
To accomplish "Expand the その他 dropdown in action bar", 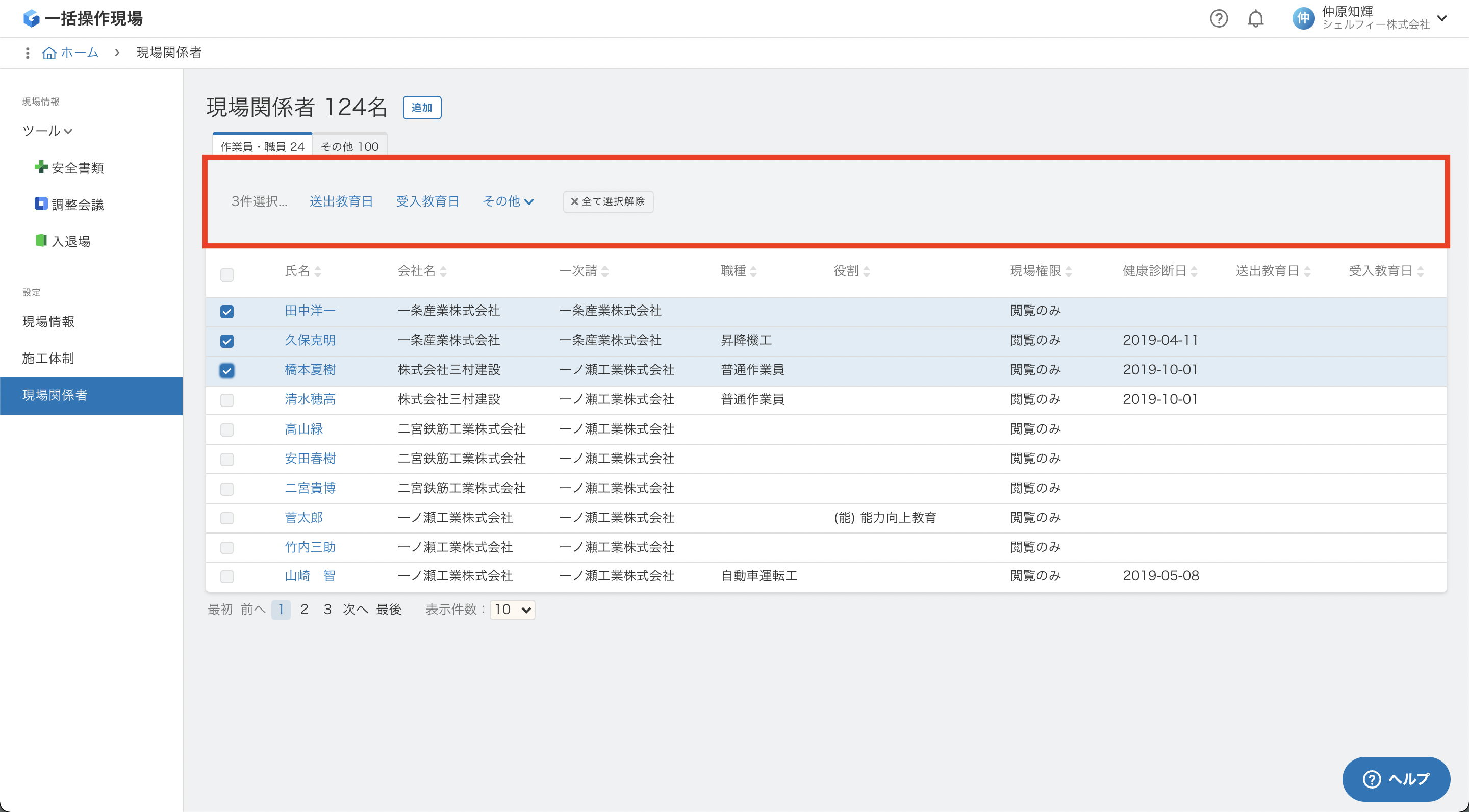I will pyautogui.click(x=508, y=201).
